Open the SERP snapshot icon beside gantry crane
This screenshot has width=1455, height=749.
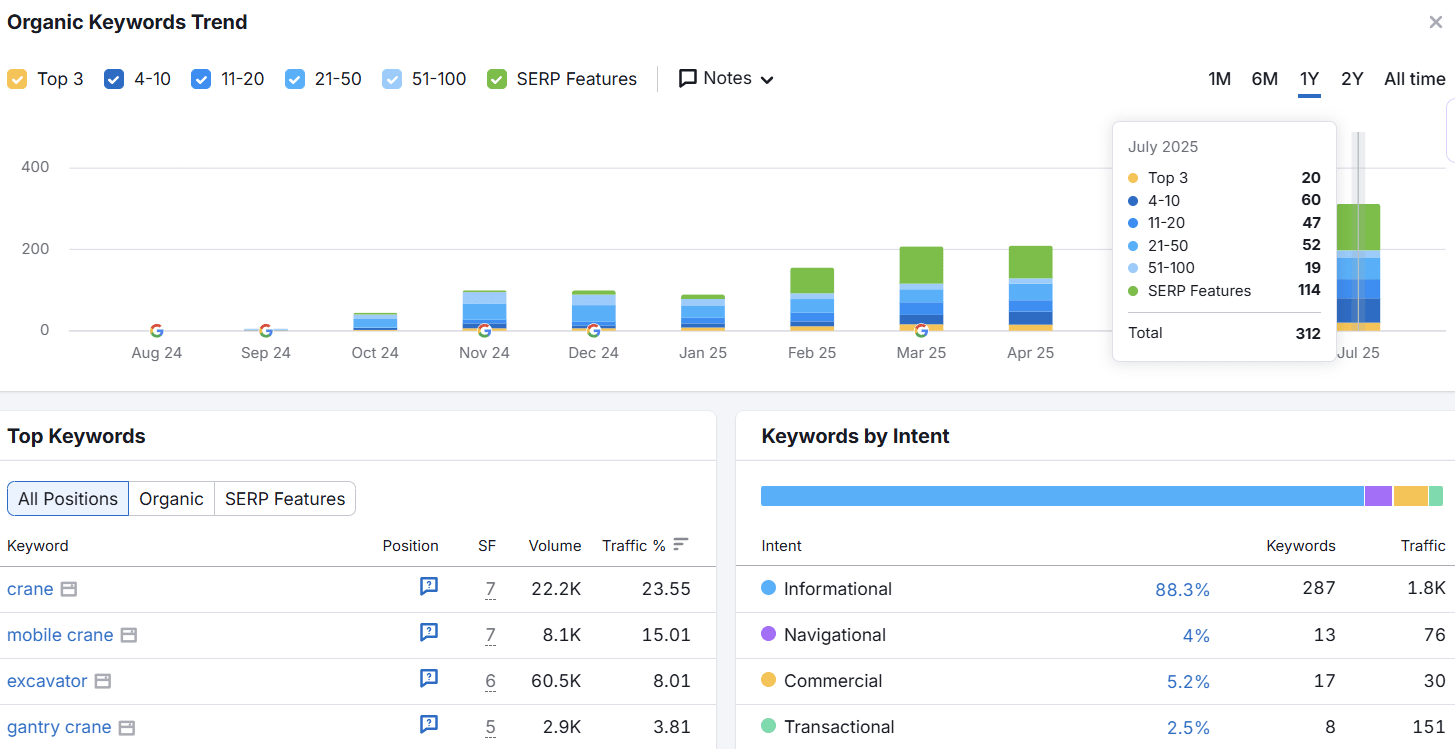(x=127, y=727)
